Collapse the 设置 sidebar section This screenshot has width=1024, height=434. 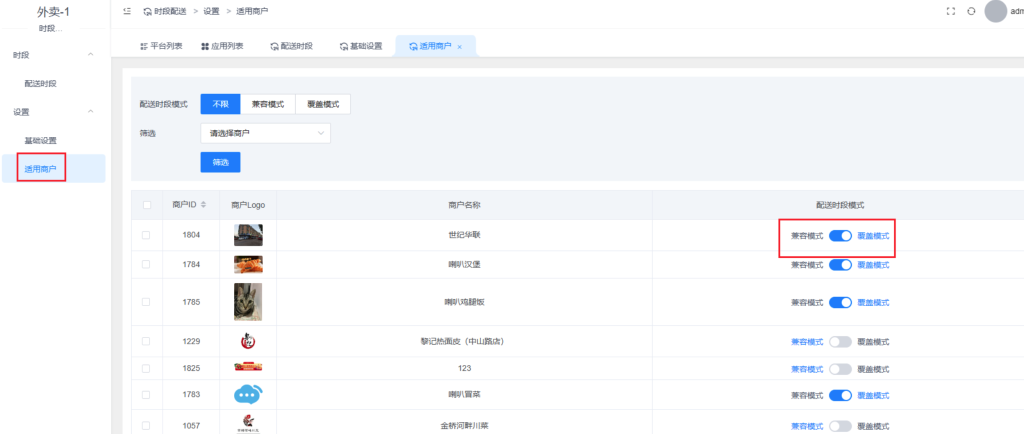point(91,111)
